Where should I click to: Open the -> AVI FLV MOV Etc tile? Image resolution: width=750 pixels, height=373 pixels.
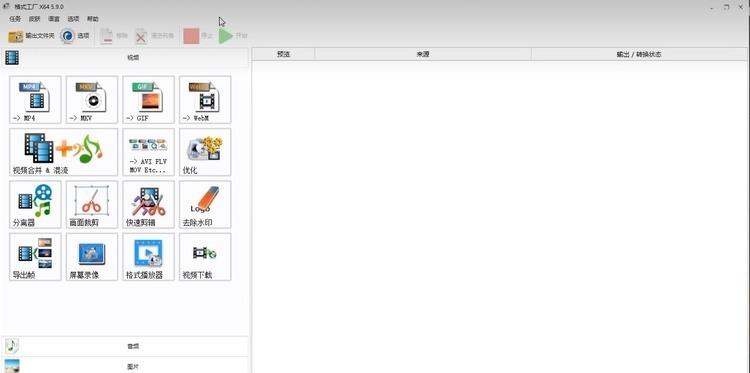(x=148, y=152)
